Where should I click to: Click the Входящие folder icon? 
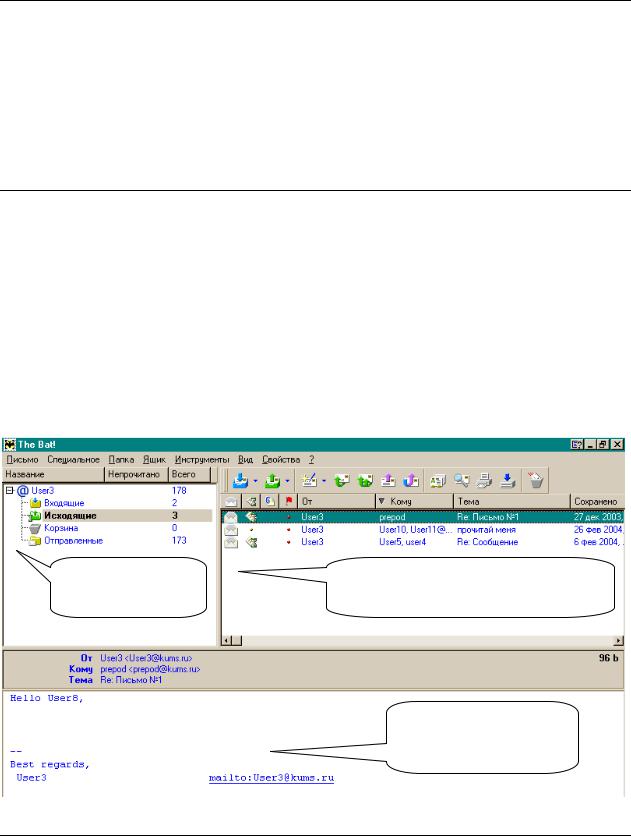36,503
